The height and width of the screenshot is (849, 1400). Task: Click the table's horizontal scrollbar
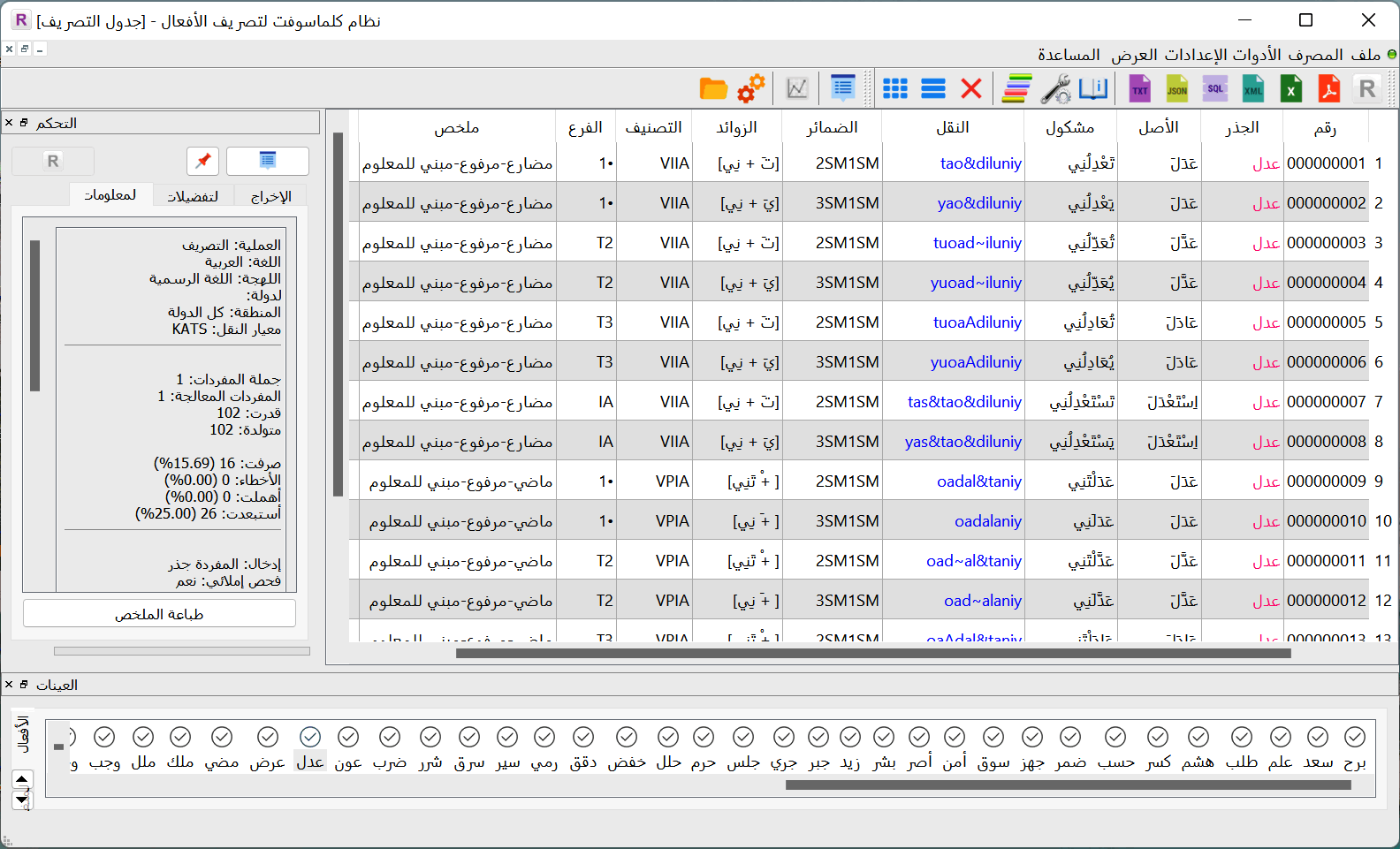click(x=873, y=654)
